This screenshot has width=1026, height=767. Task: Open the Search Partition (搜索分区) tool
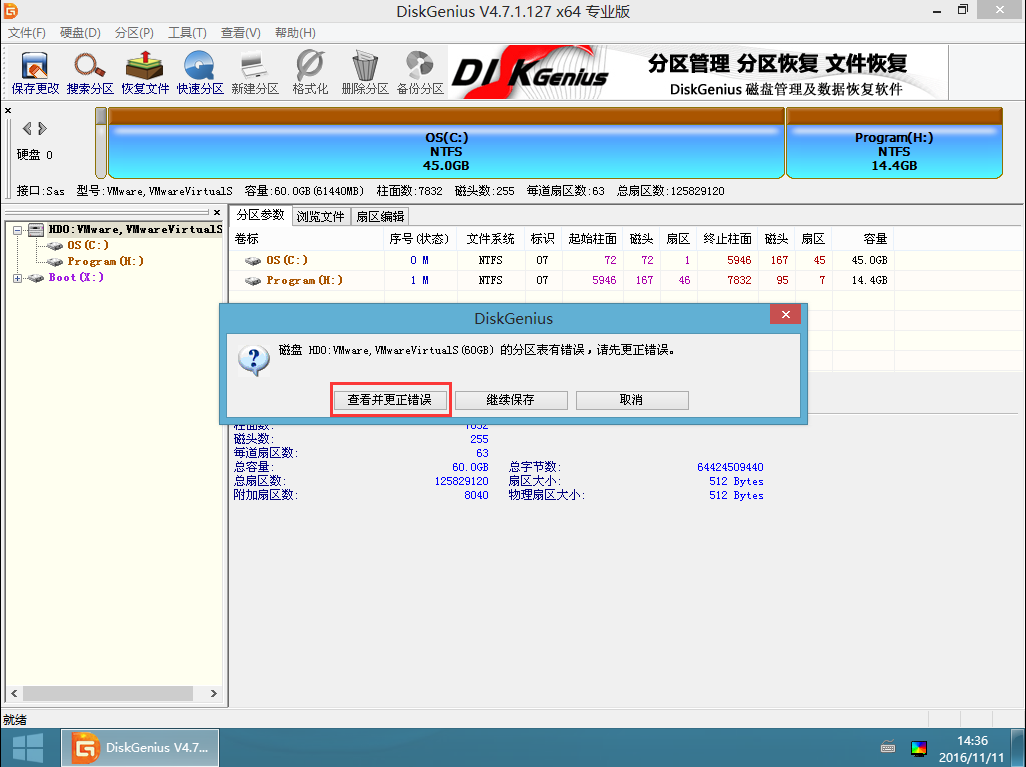click(90, 73)
